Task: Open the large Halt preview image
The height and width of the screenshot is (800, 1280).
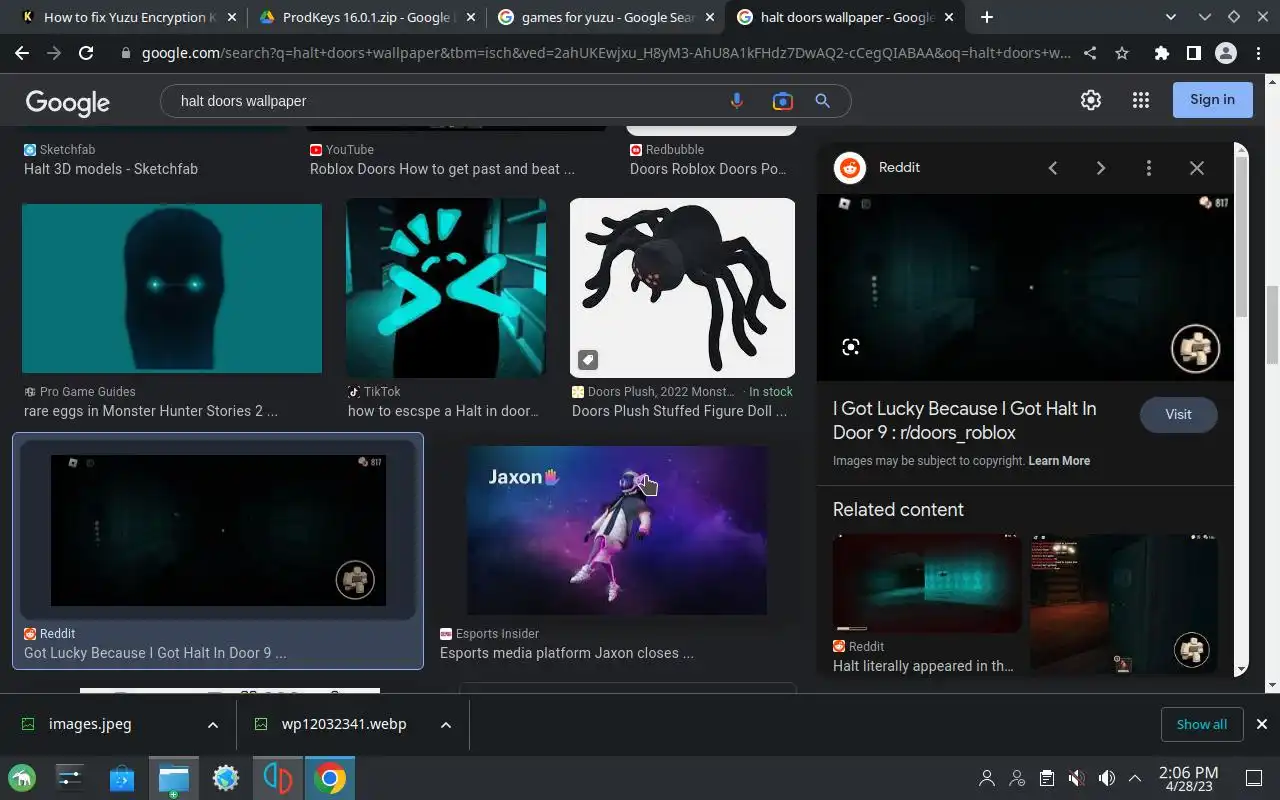Action: 1025,287
